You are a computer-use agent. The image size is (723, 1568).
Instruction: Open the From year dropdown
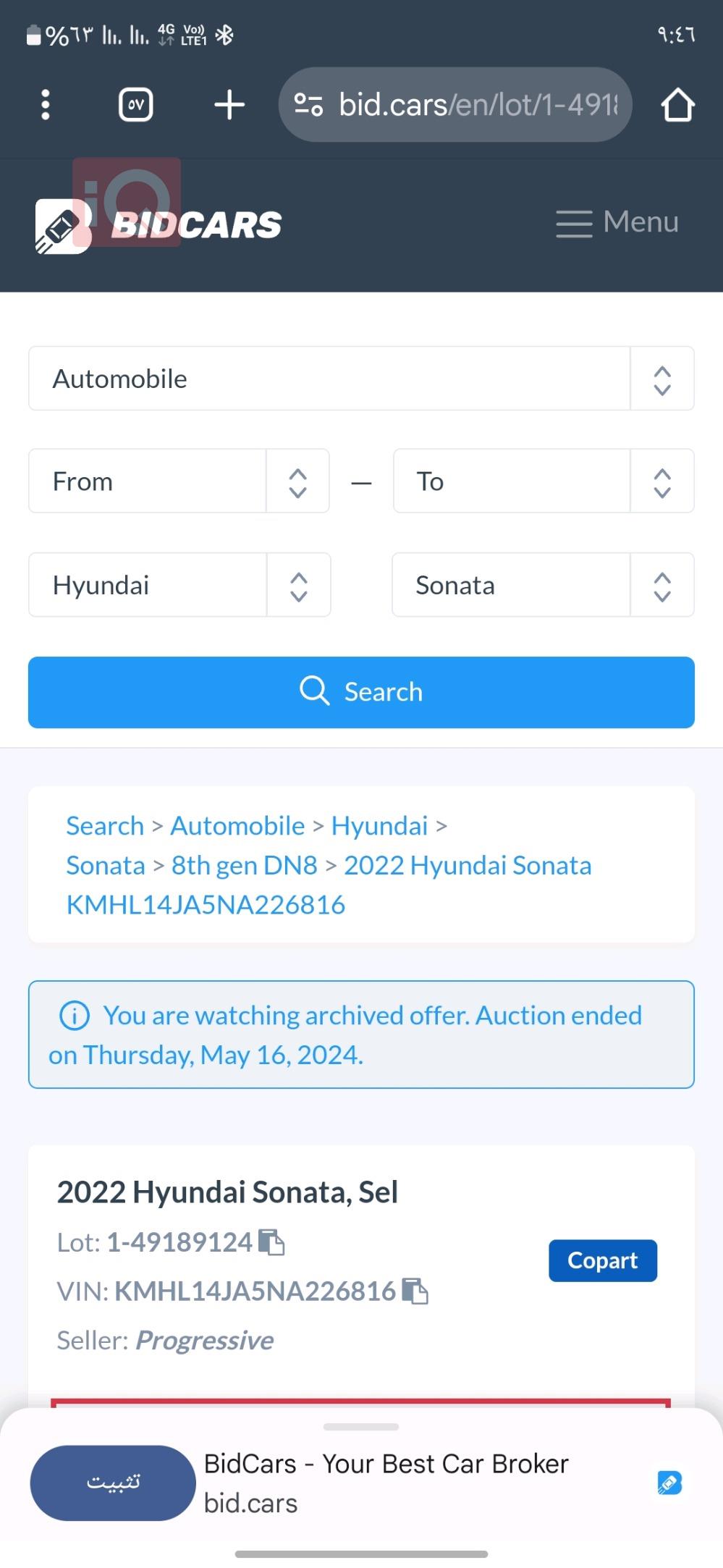pos(179,481)
